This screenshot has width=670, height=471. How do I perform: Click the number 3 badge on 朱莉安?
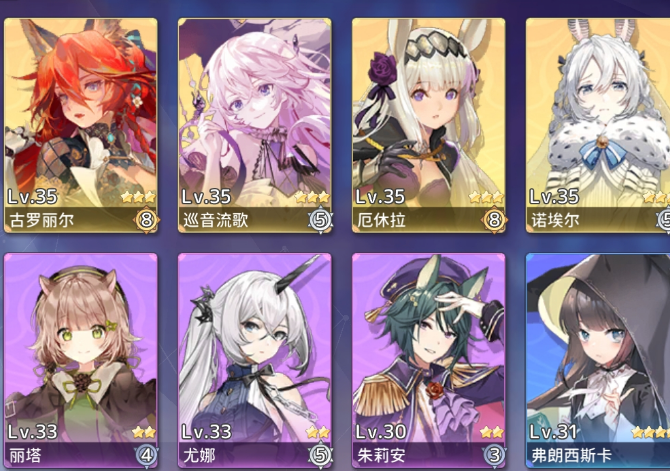coord(494,455)
